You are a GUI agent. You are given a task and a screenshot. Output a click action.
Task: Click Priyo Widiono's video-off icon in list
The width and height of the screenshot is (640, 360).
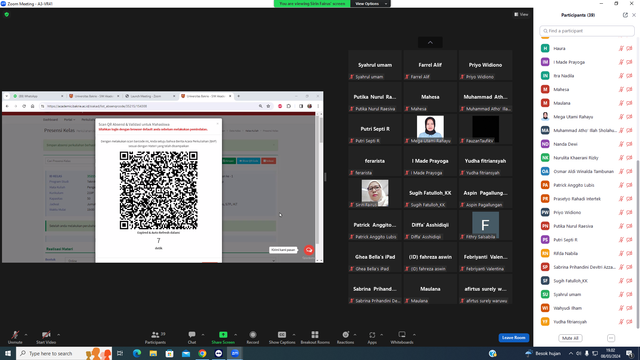(629, 212)
